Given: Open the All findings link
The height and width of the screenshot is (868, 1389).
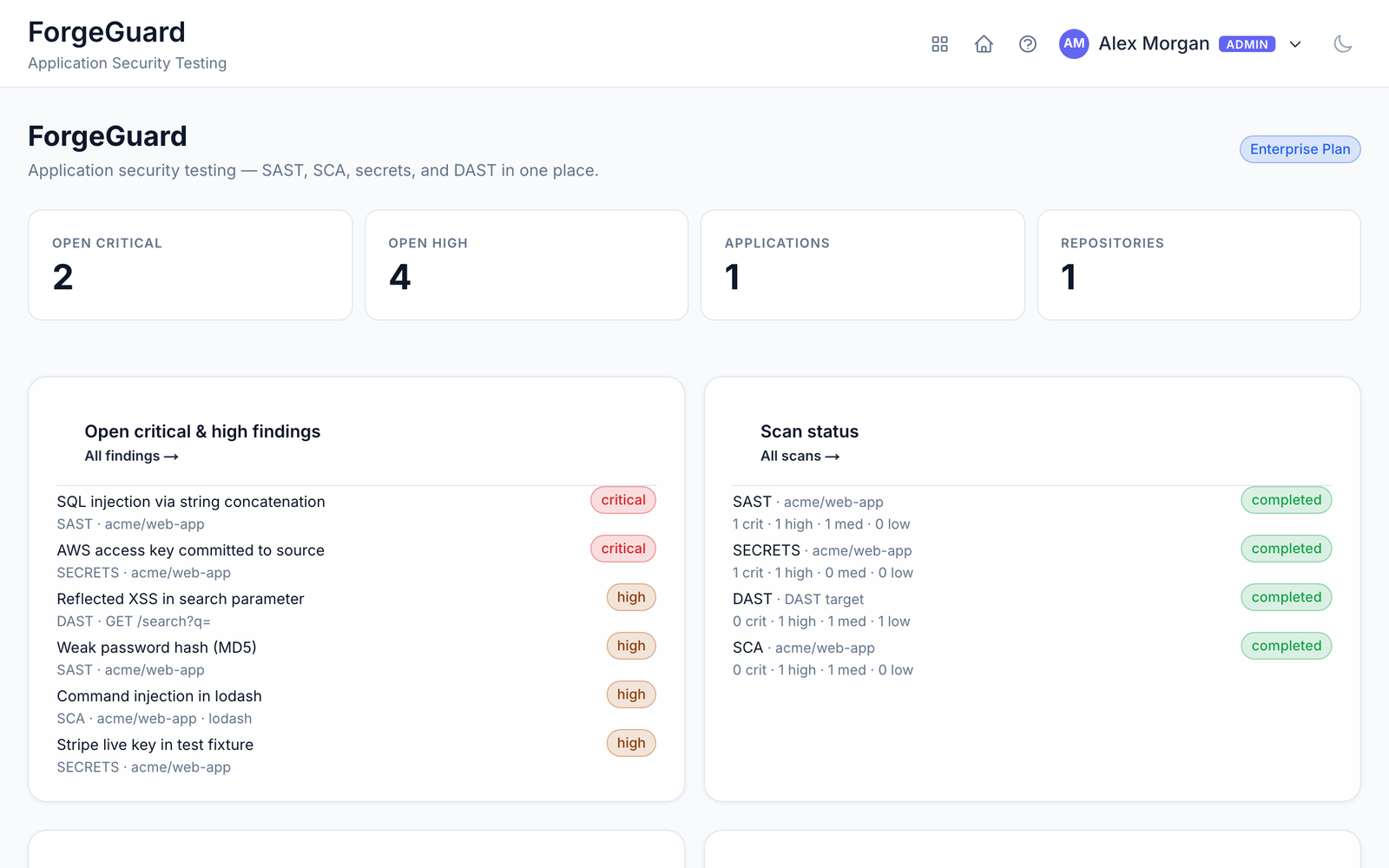Looking at the screenshot, I should click(131, 457).
